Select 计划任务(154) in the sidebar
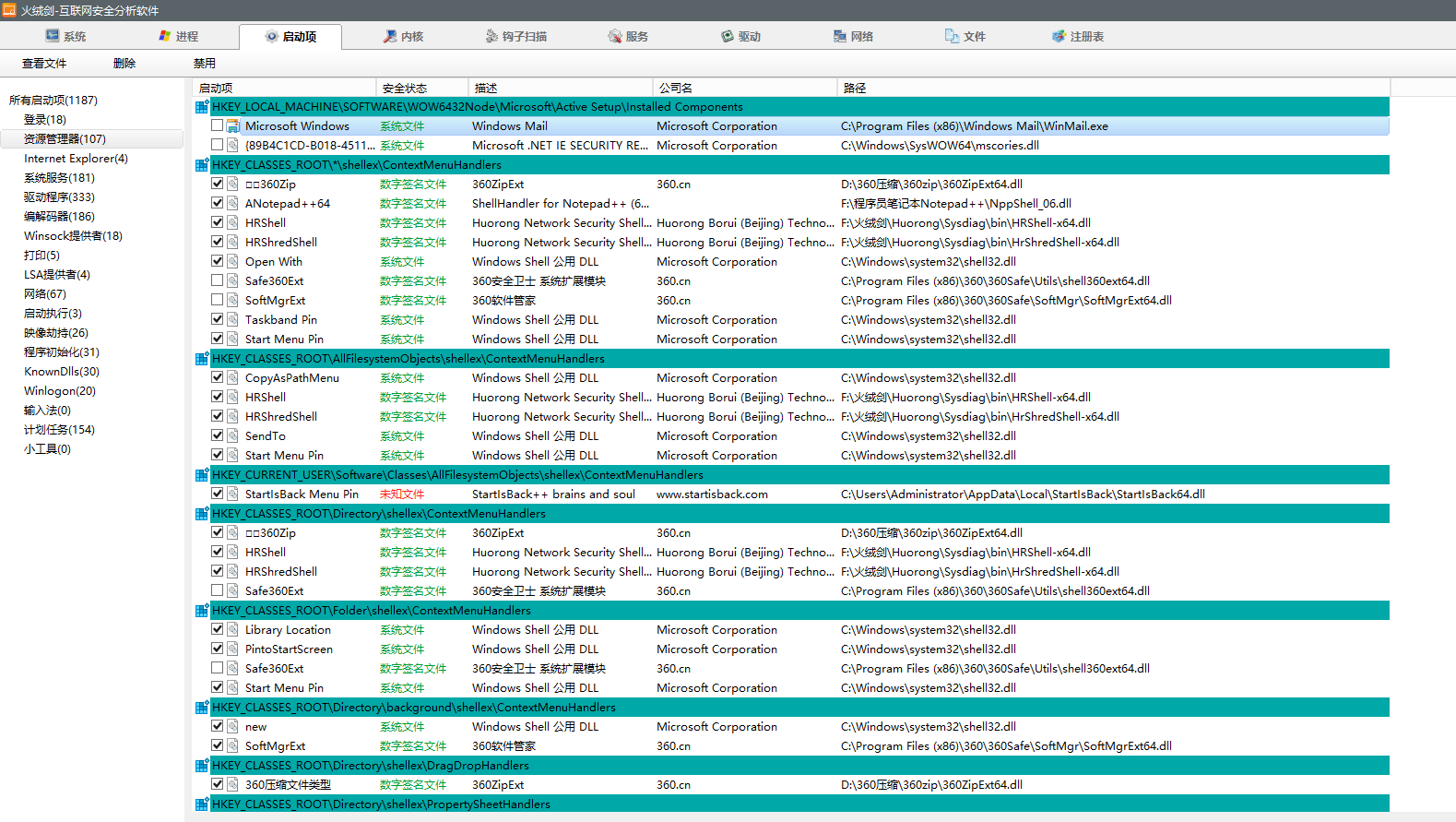The image size is (1456, 822). (x=59, y=430)
